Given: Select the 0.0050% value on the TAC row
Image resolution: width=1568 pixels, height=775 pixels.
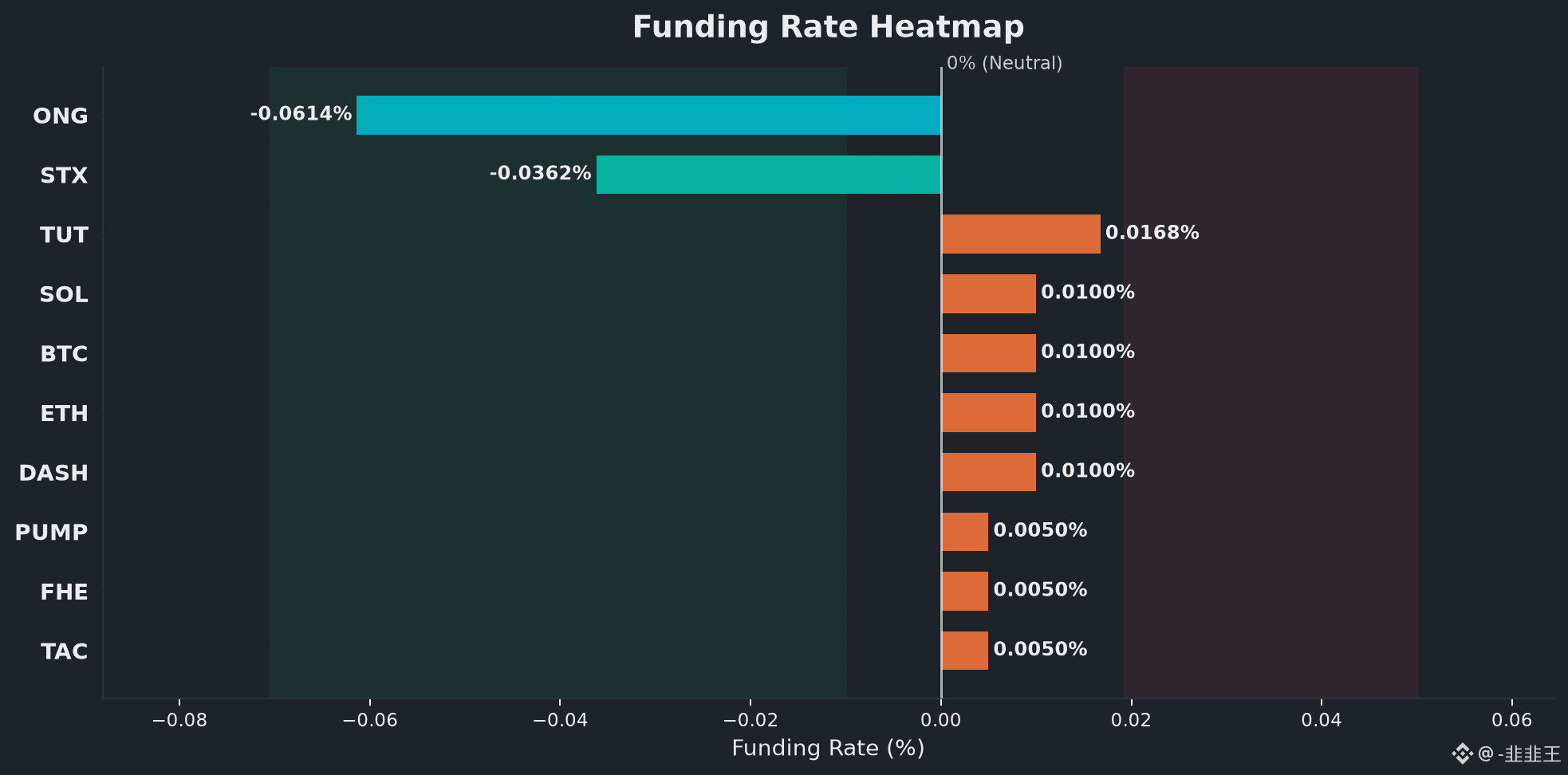Looking at the screenshot, I should point(1040,650).
